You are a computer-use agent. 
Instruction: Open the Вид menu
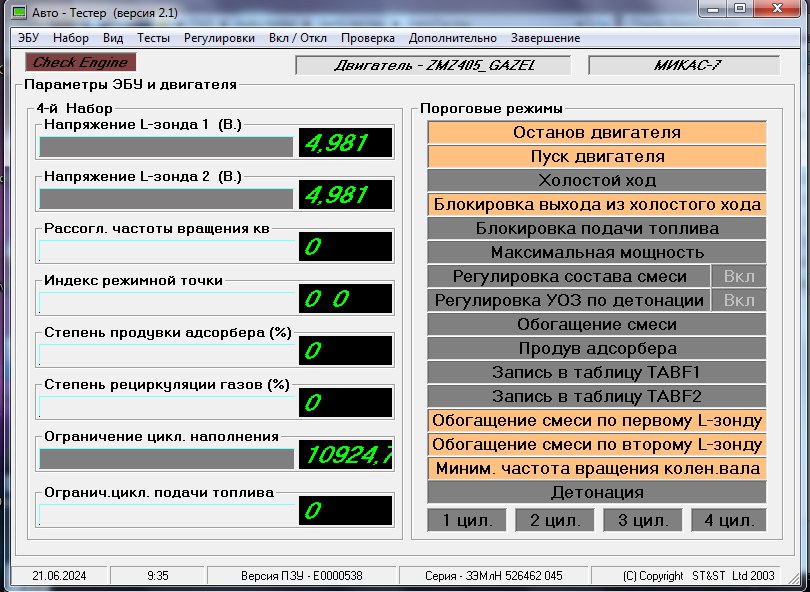[x=113, y=38]
